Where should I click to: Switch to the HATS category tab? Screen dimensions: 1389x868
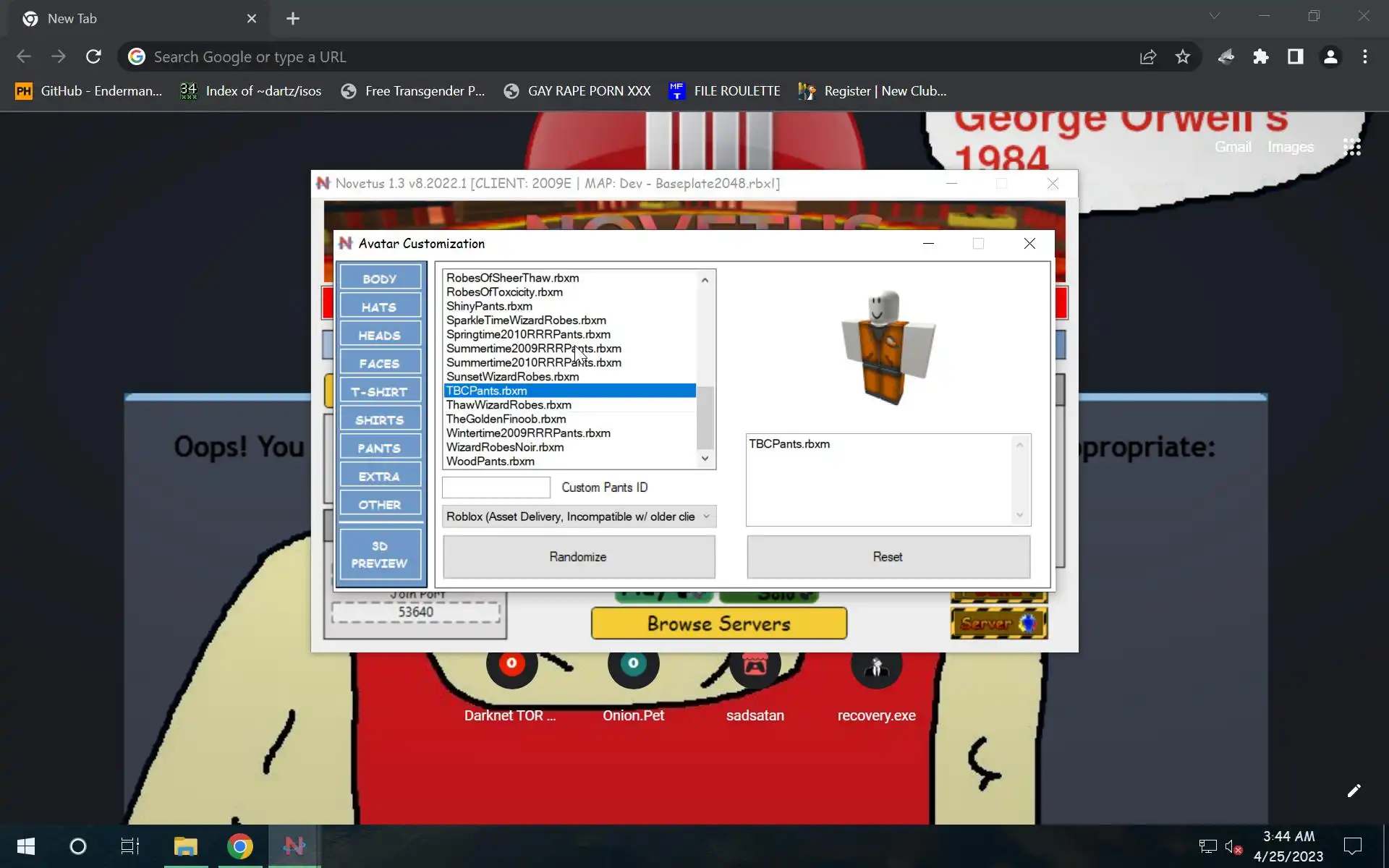[x=380, y=307]
